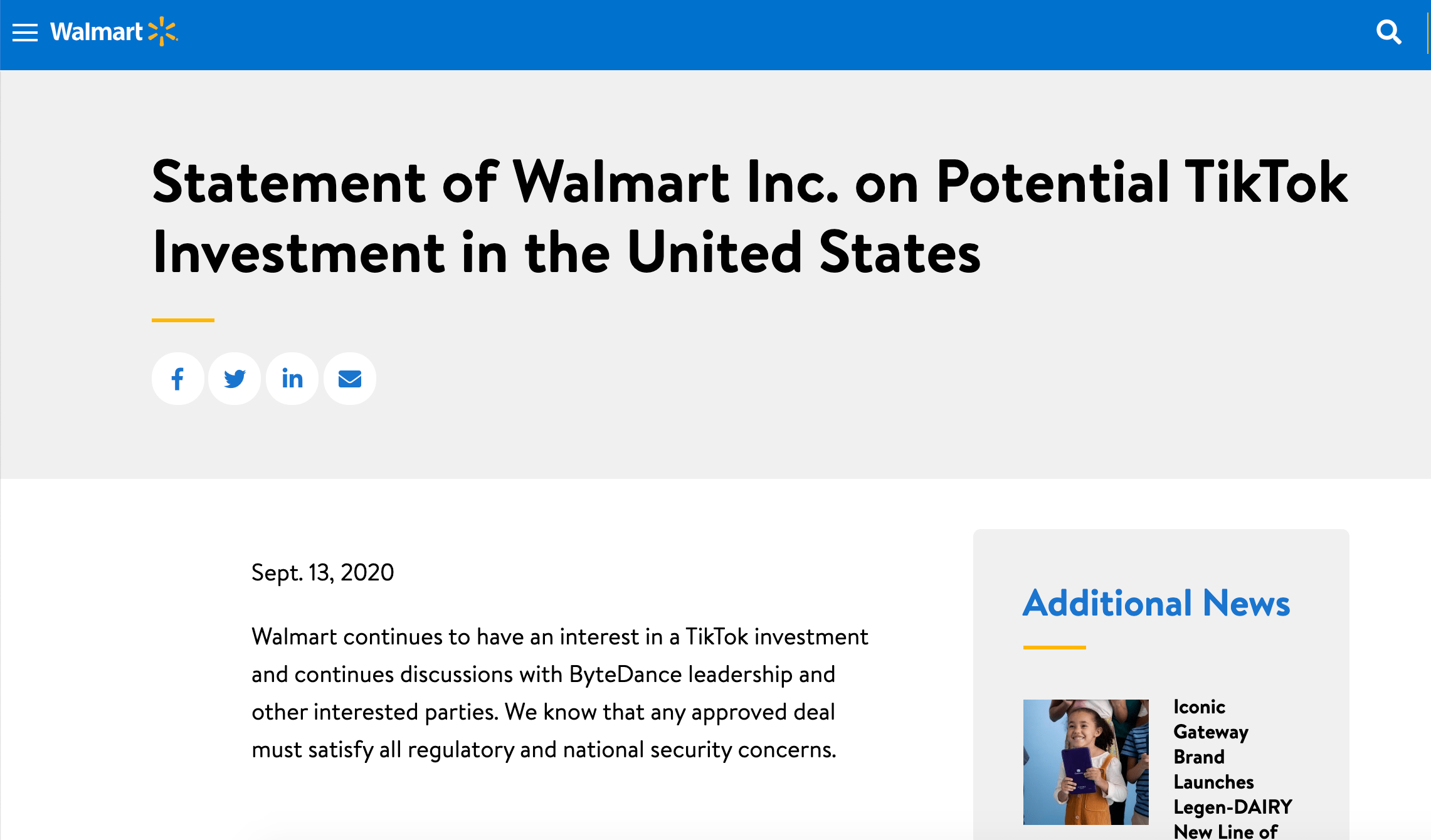
Task: Share the statement on Twitter
Action: click(235, 379)
